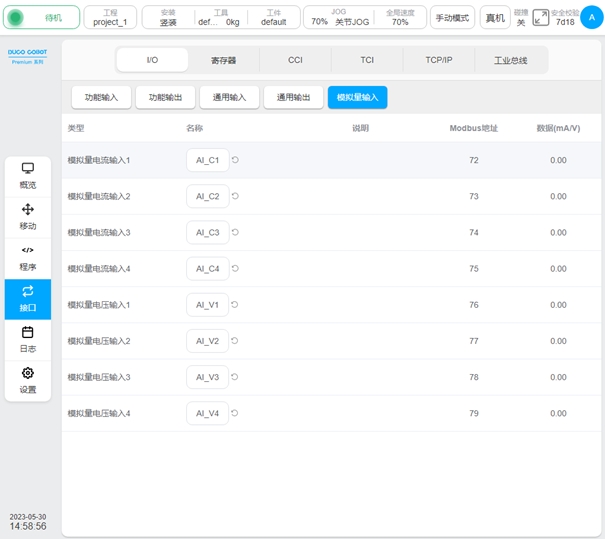Switch to the TCP/IP tab
The image size is (605, 539).
tap(439, 60)
